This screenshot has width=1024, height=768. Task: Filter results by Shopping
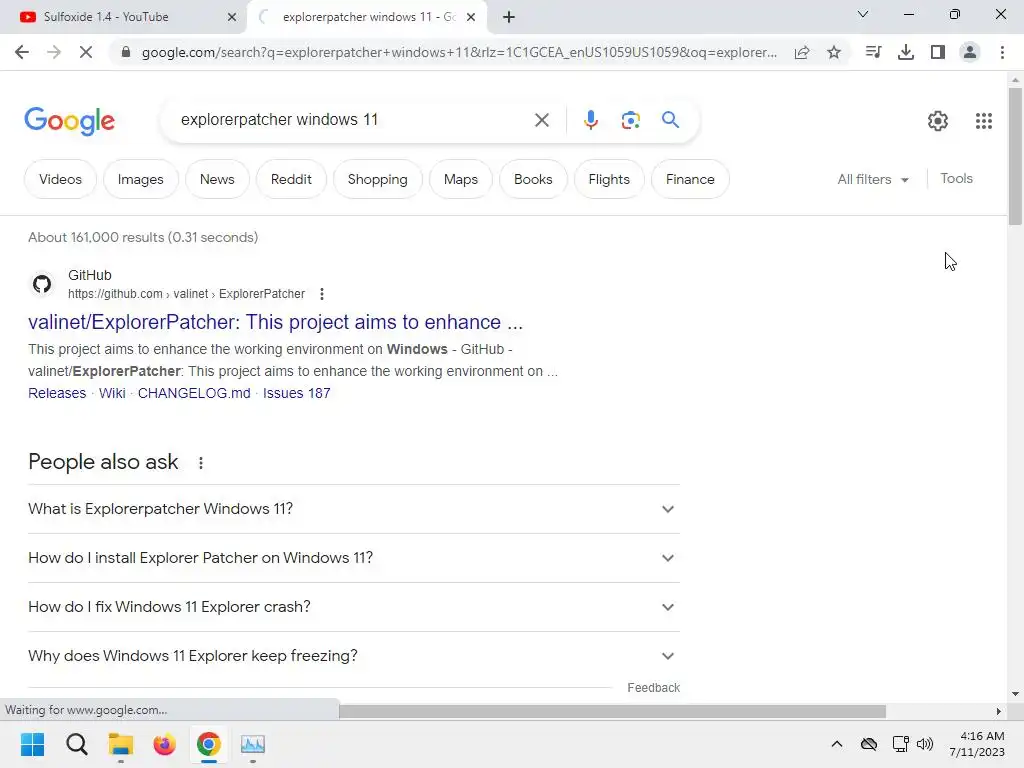[x=377, y=179]
